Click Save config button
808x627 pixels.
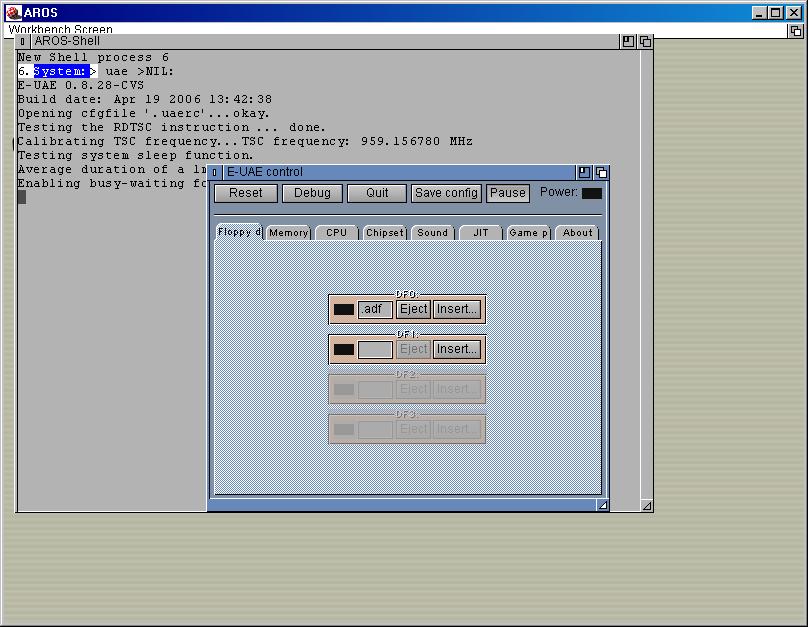[x=446, y=193]
